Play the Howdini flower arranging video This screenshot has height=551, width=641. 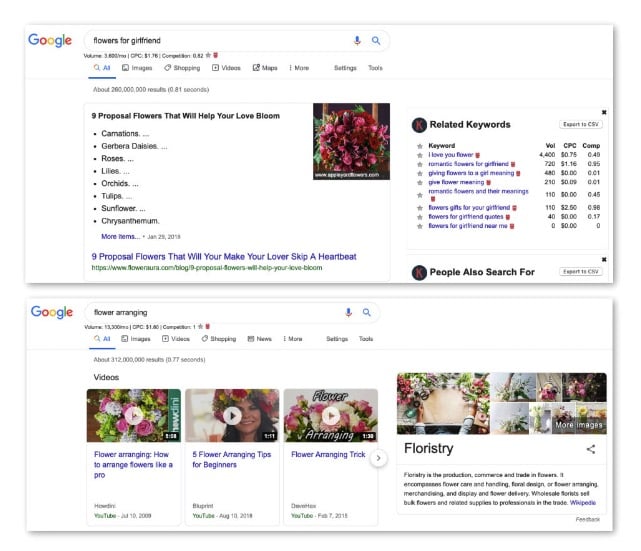tap(134, 415)
